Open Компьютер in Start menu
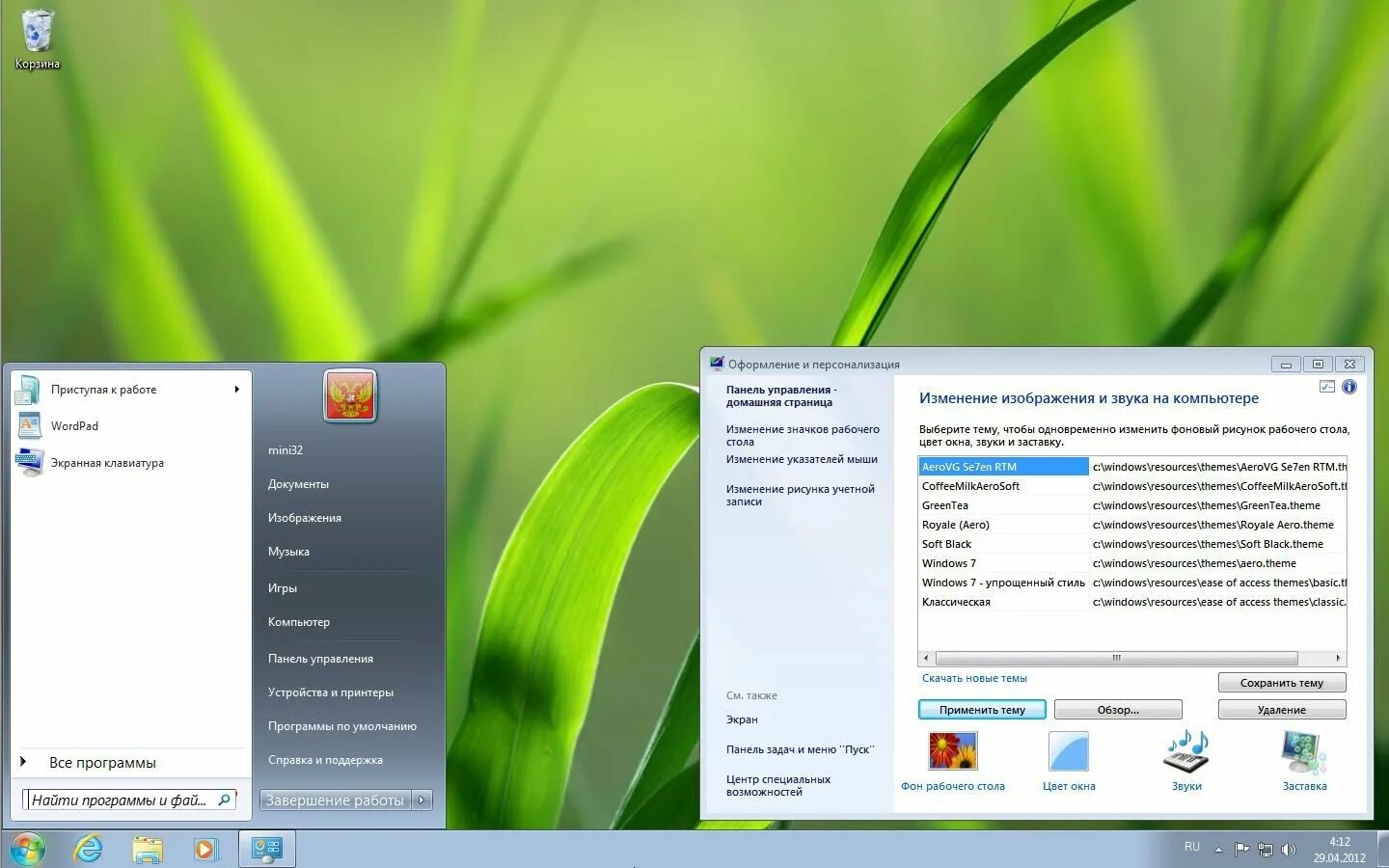Screen dimensions: 1389x868 299,622
